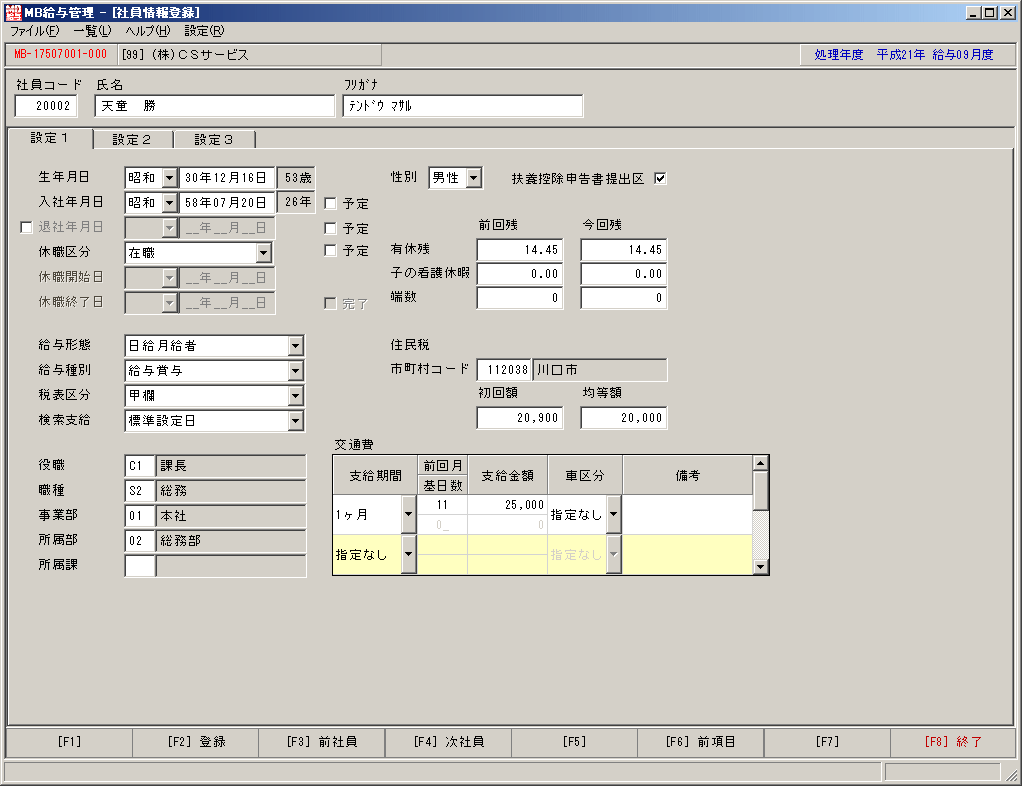Image resolution: width=1022 pixels, height=786 pixels.
Task: Open the 給与種別 dropdown
Action: pyautogui.click(x=295, y=371)
